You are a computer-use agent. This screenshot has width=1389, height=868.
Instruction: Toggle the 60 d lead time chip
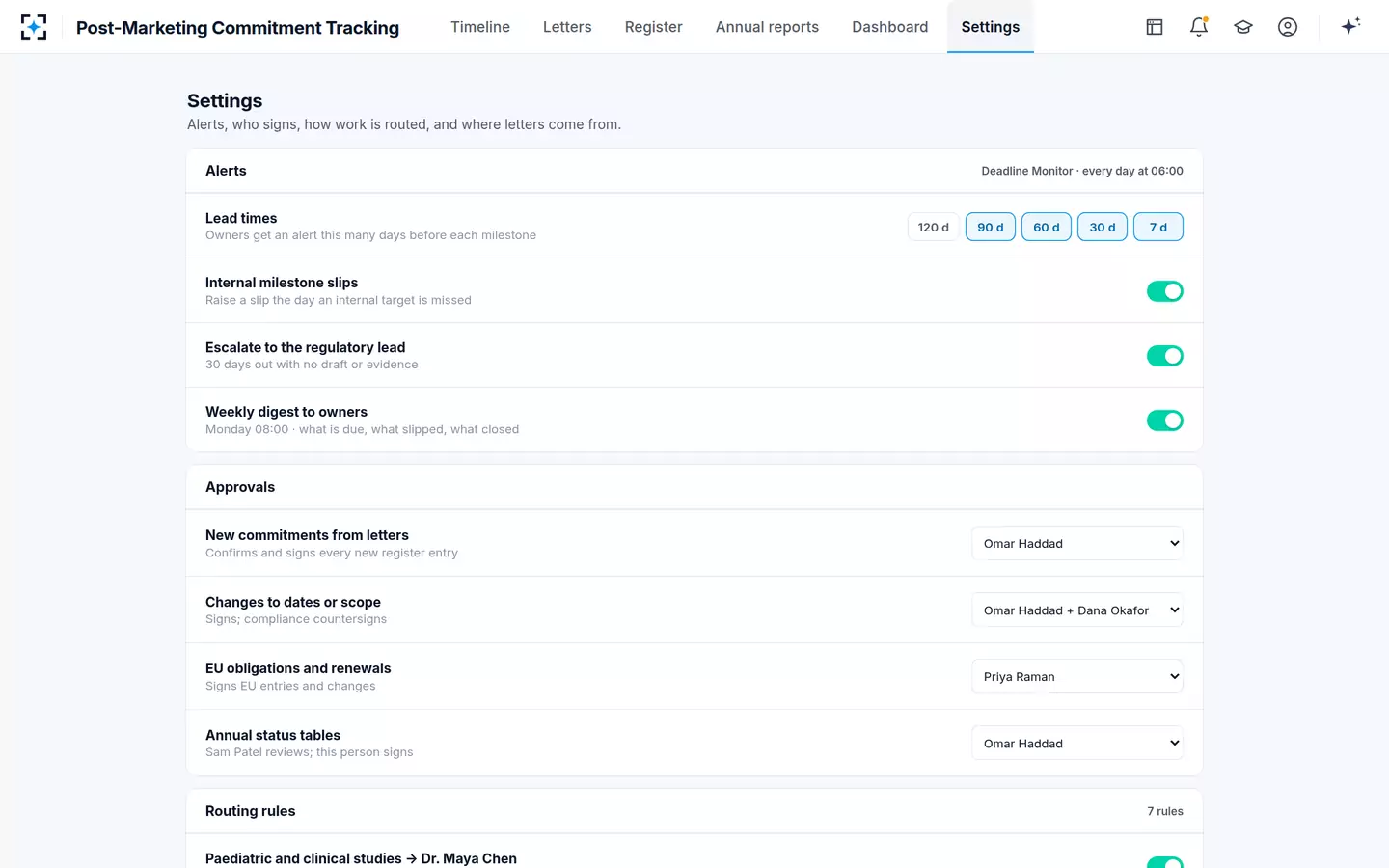pos(1047,227)
